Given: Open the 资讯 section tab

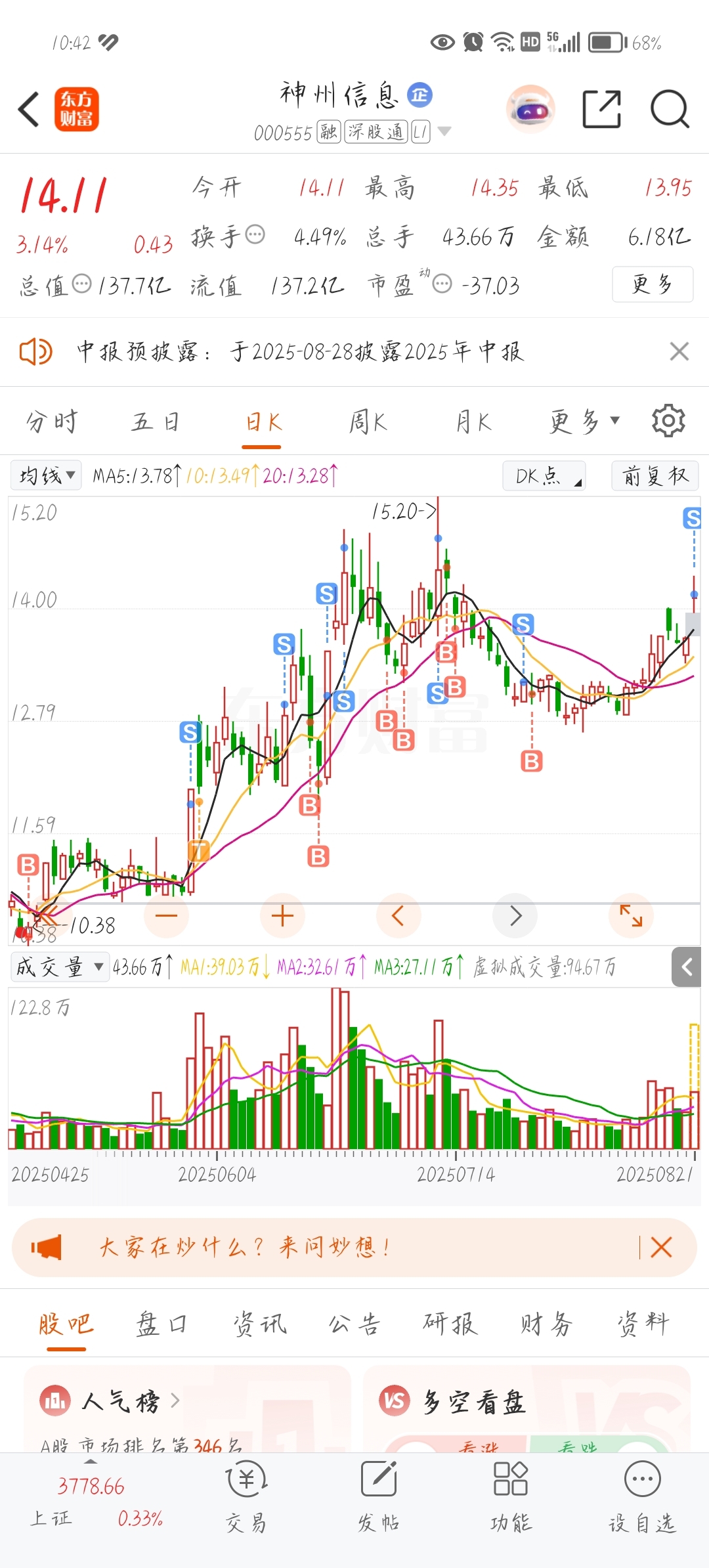Looking at the screenshot, I should [260, 1324].
